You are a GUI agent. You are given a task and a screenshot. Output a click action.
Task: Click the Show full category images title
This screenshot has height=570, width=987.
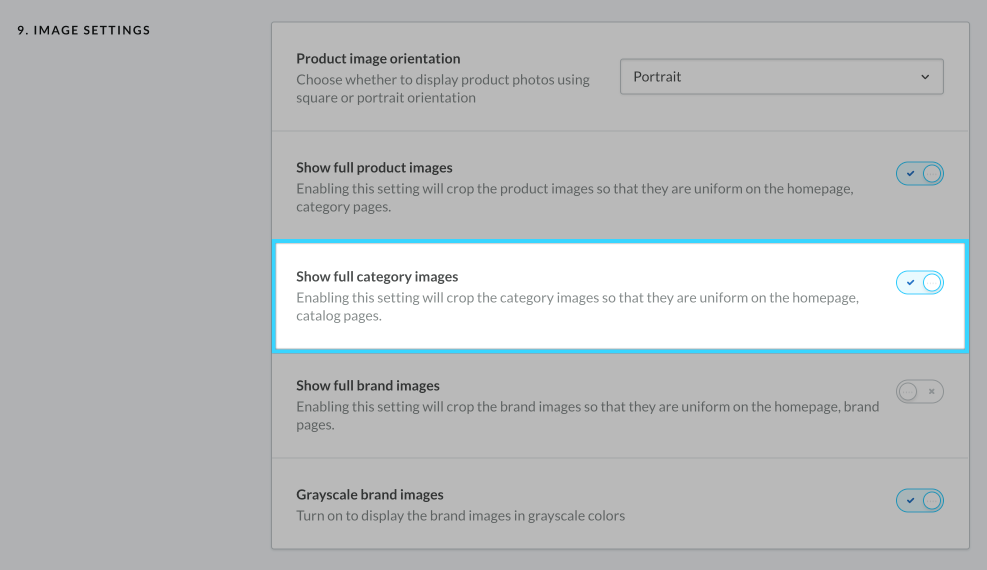pyautogui.click(x=377, y=277)
